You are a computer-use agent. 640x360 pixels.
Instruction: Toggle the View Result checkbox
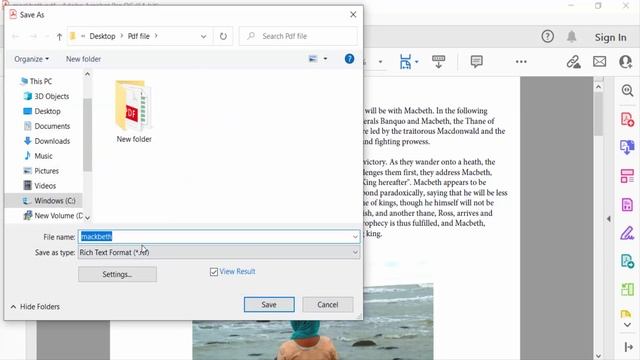(x=213, y=272)
